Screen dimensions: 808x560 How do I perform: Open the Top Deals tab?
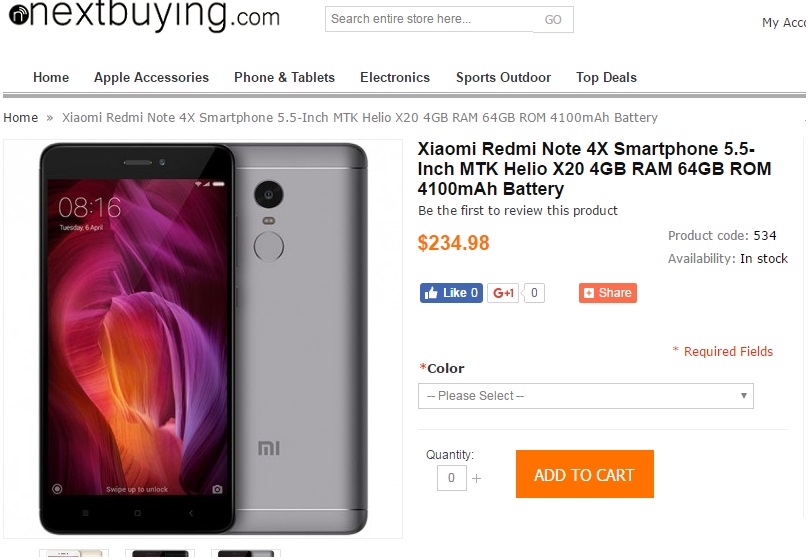pyautogui.click(x=607, y=77)
